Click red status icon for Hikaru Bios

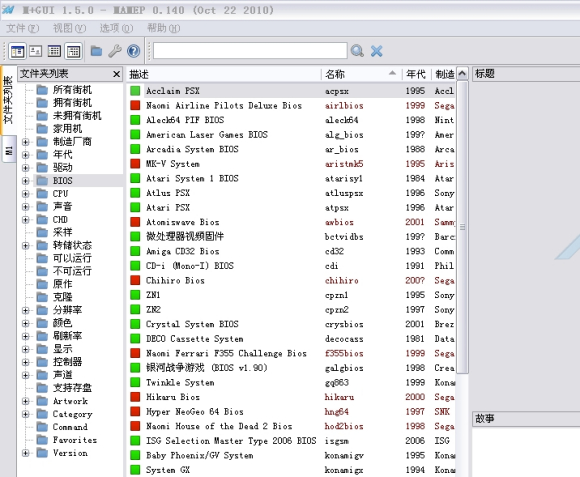(135, 397)
